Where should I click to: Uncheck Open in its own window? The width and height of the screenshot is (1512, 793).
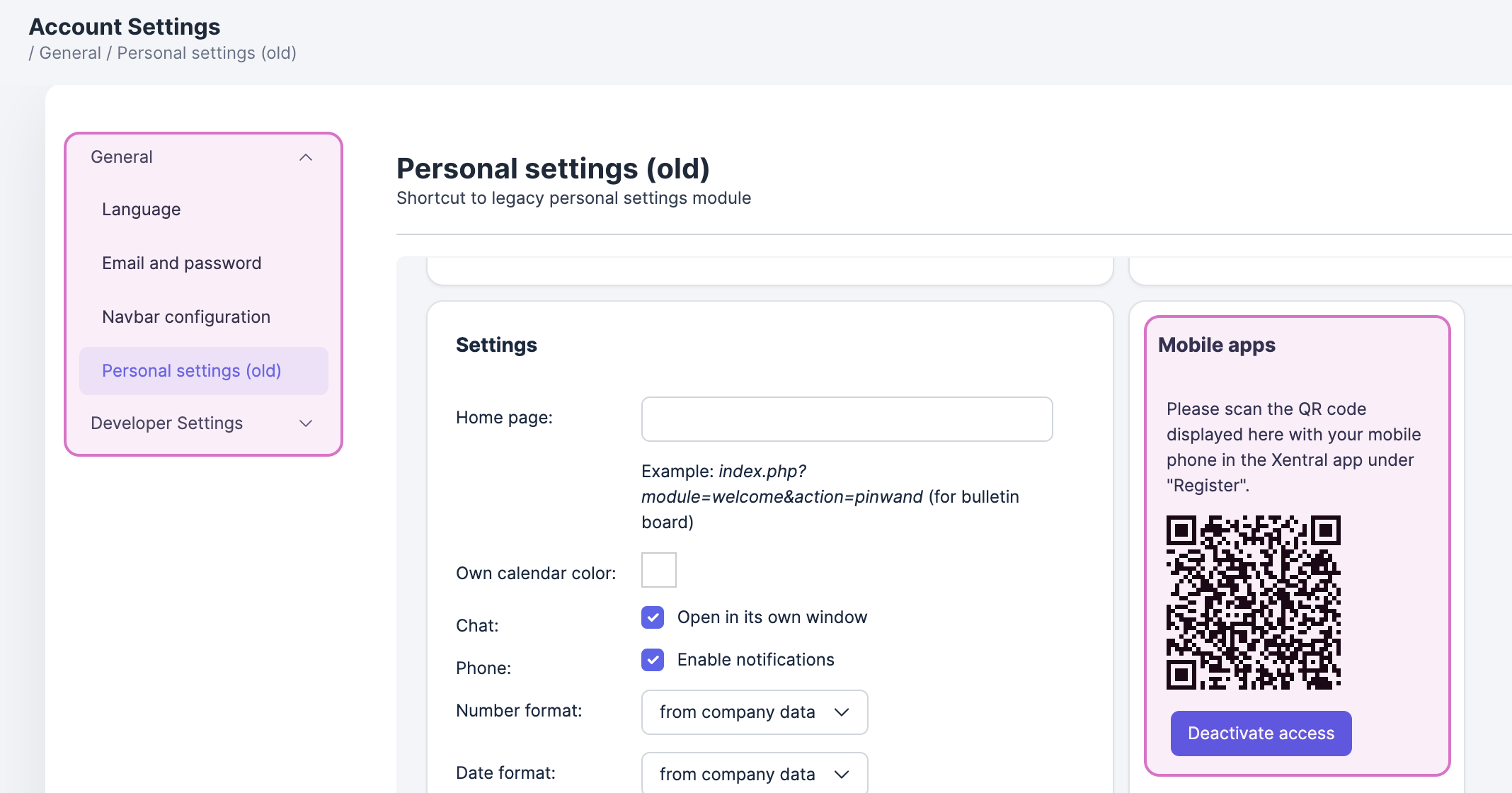pyautogui.click(x=653, y=617)
